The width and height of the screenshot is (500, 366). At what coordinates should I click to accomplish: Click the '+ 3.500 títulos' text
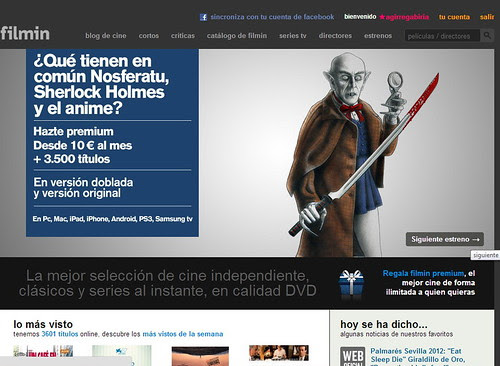(x=72, y=159)
